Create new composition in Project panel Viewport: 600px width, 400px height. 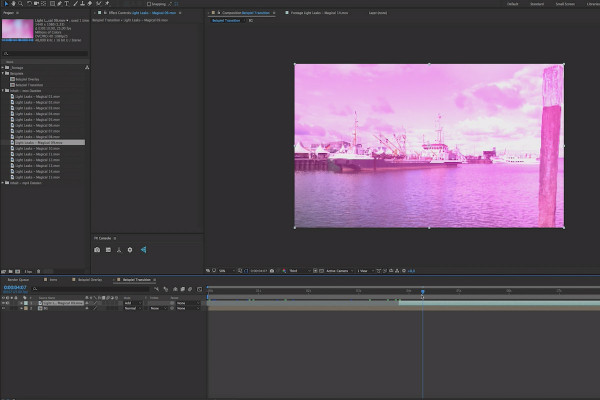click(17, 271)
